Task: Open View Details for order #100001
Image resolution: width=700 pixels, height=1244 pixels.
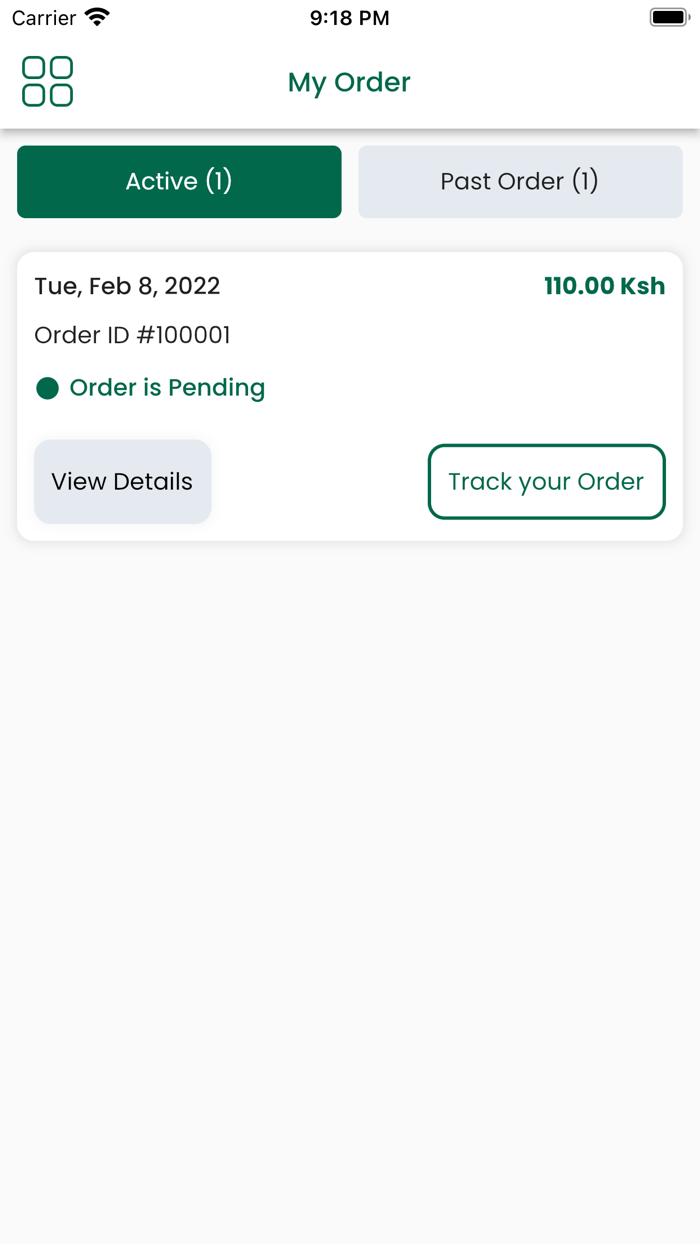Action: 122,481
